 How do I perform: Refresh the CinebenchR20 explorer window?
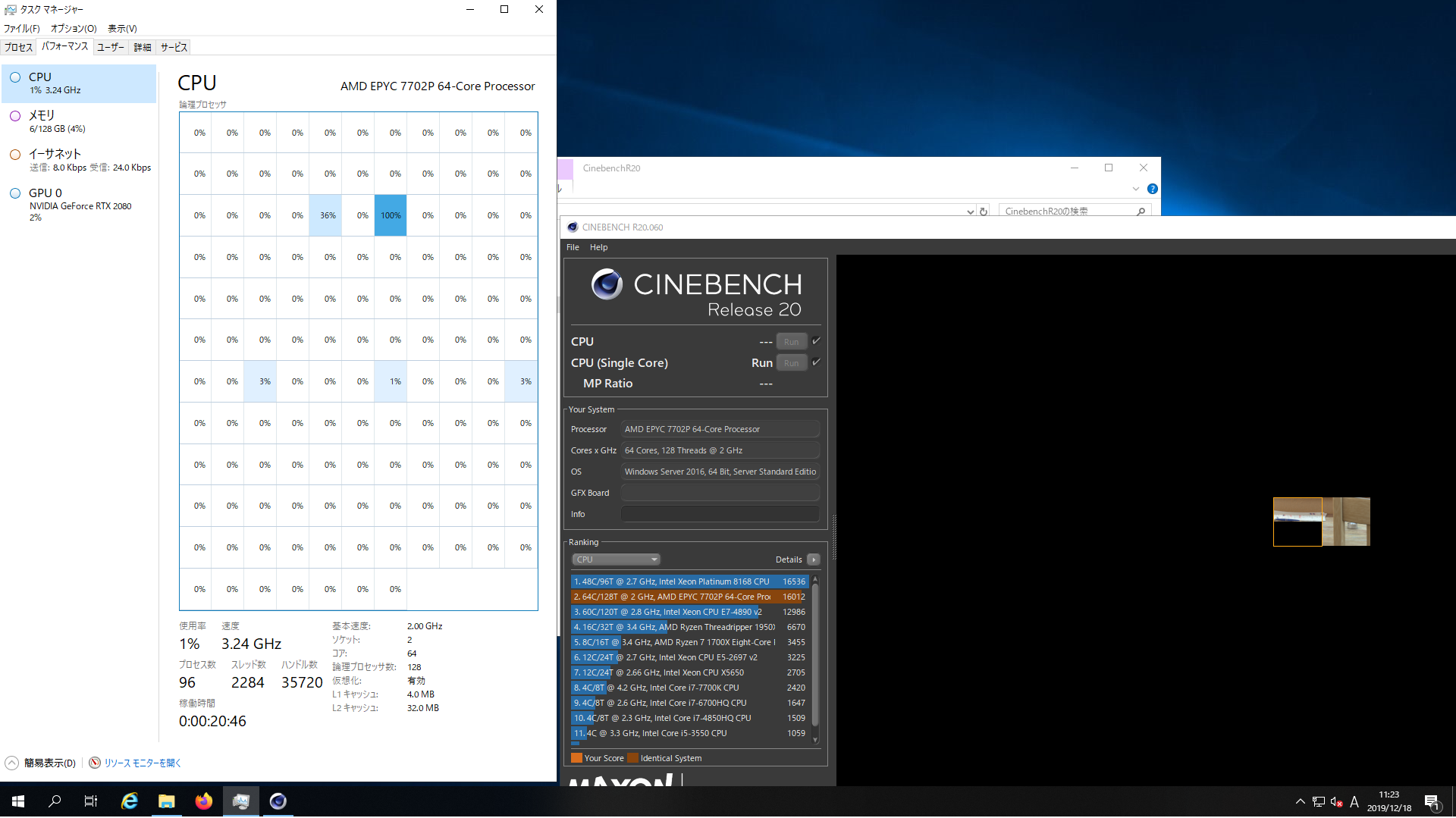[x=984, y=211]
